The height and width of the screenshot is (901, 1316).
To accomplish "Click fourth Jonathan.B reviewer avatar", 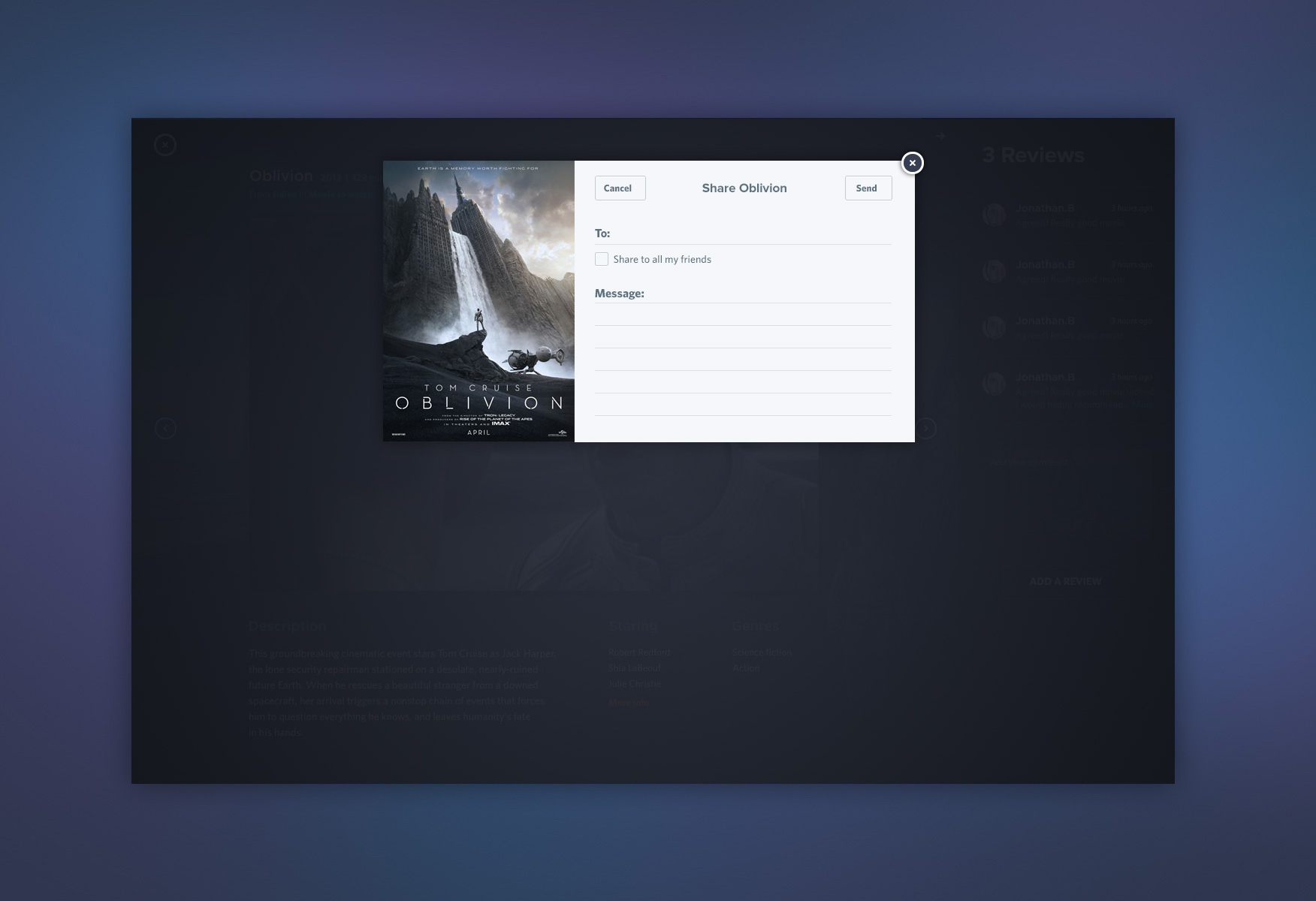I will 994,384.
